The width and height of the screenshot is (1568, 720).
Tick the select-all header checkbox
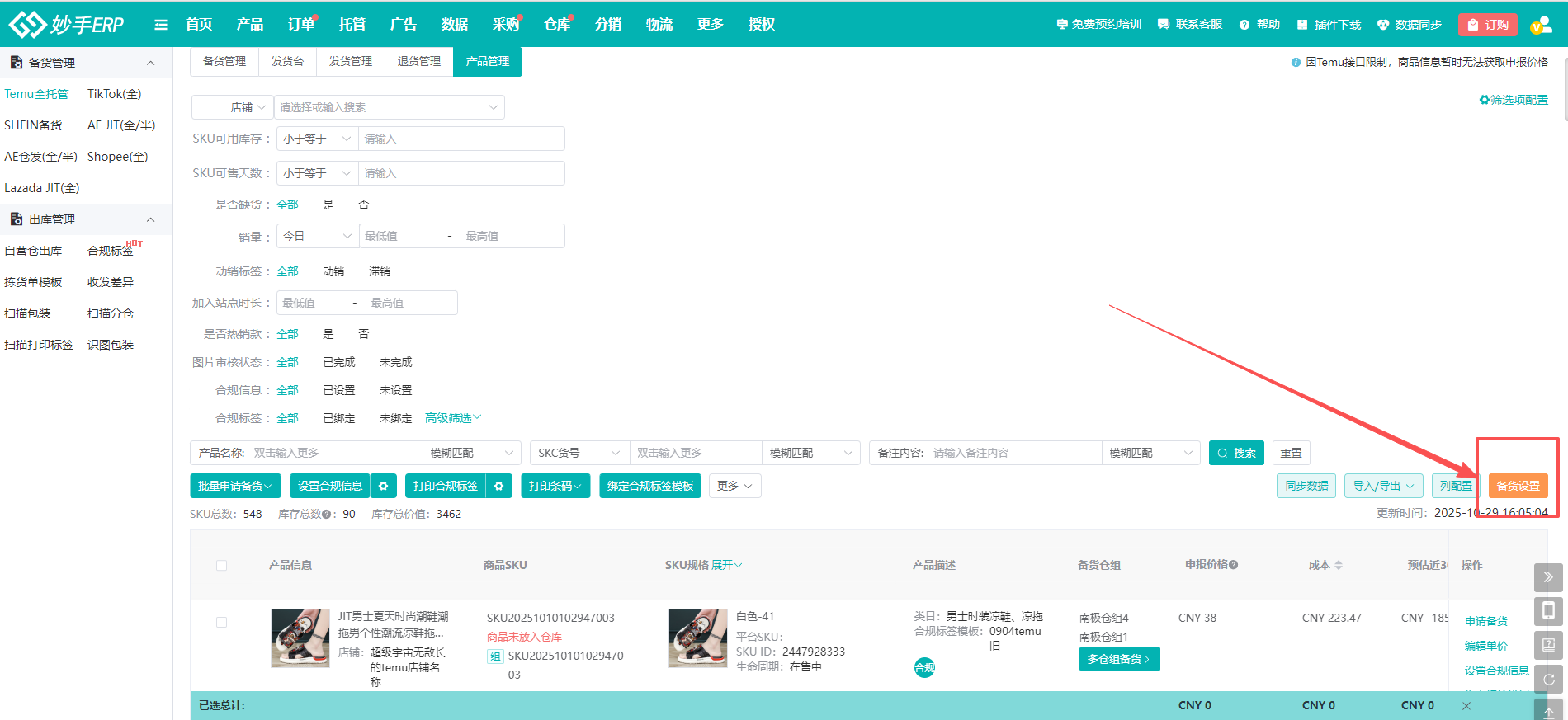click(x=221, y=565)
